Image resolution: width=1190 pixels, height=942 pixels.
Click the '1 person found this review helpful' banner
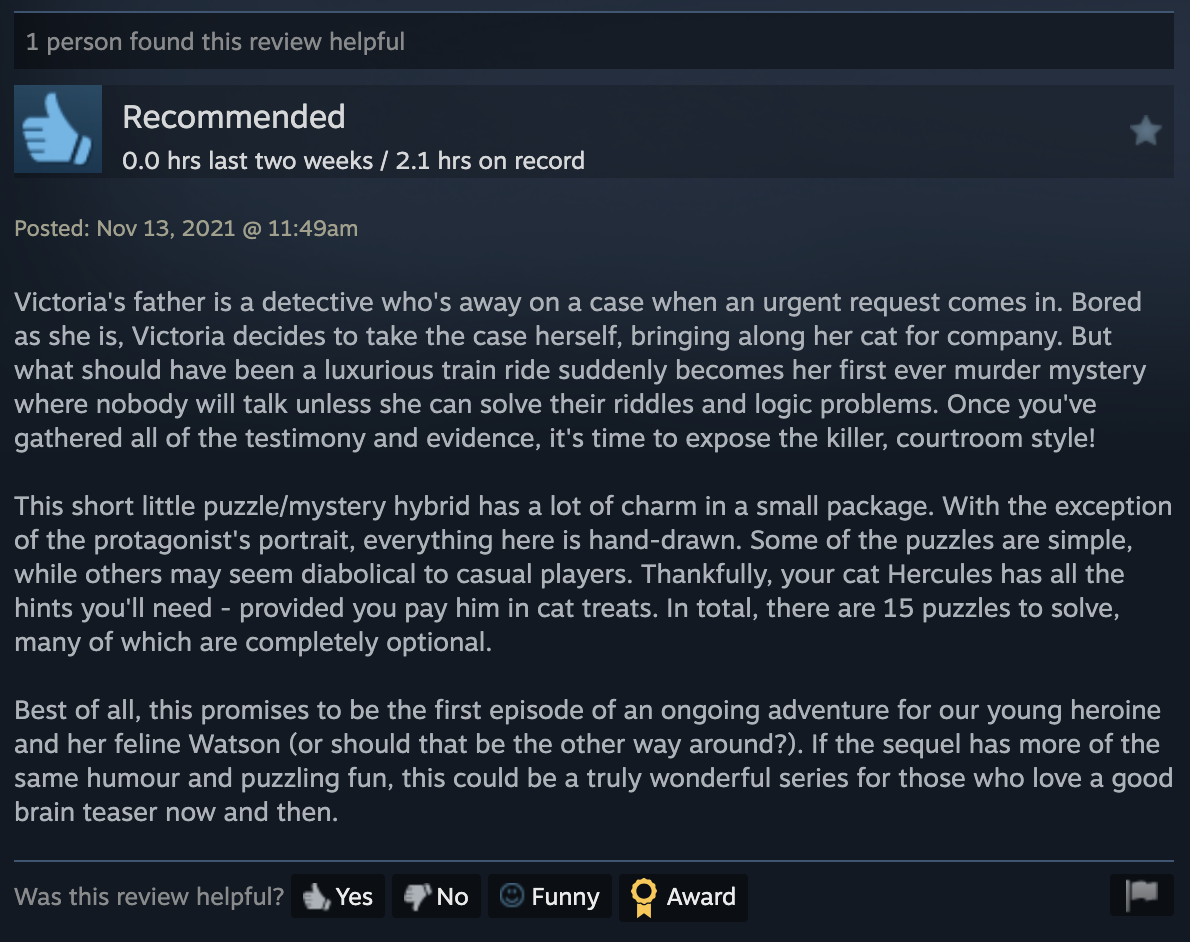coord(216,41)
